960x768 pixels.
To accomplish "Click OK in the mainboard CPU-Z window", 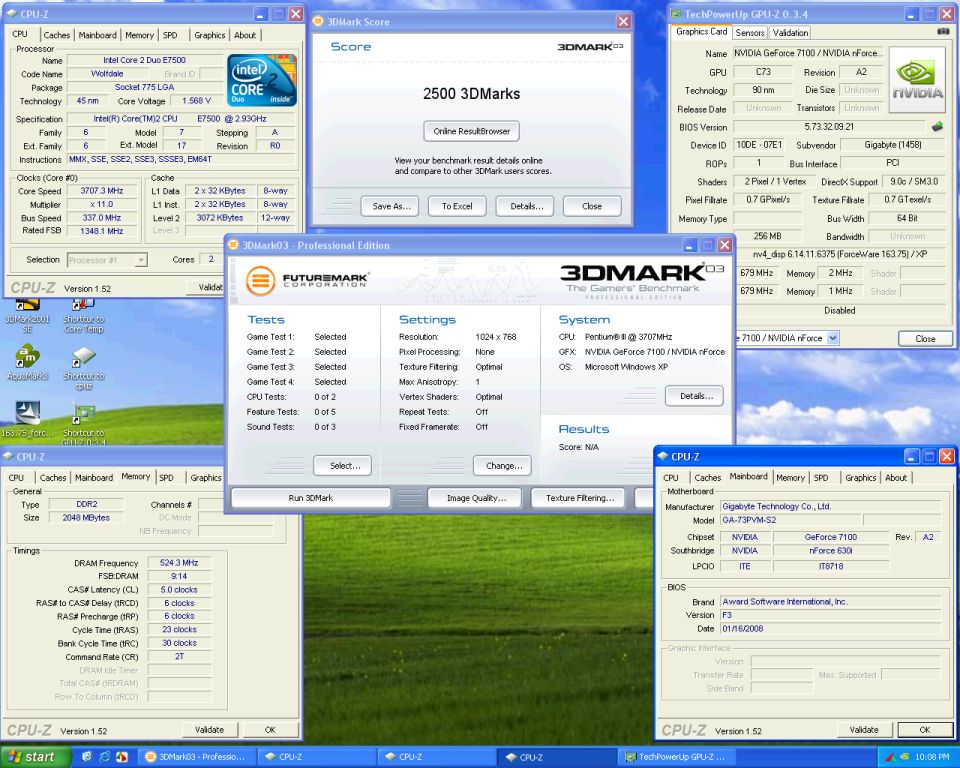I will [x=925, y=730].
